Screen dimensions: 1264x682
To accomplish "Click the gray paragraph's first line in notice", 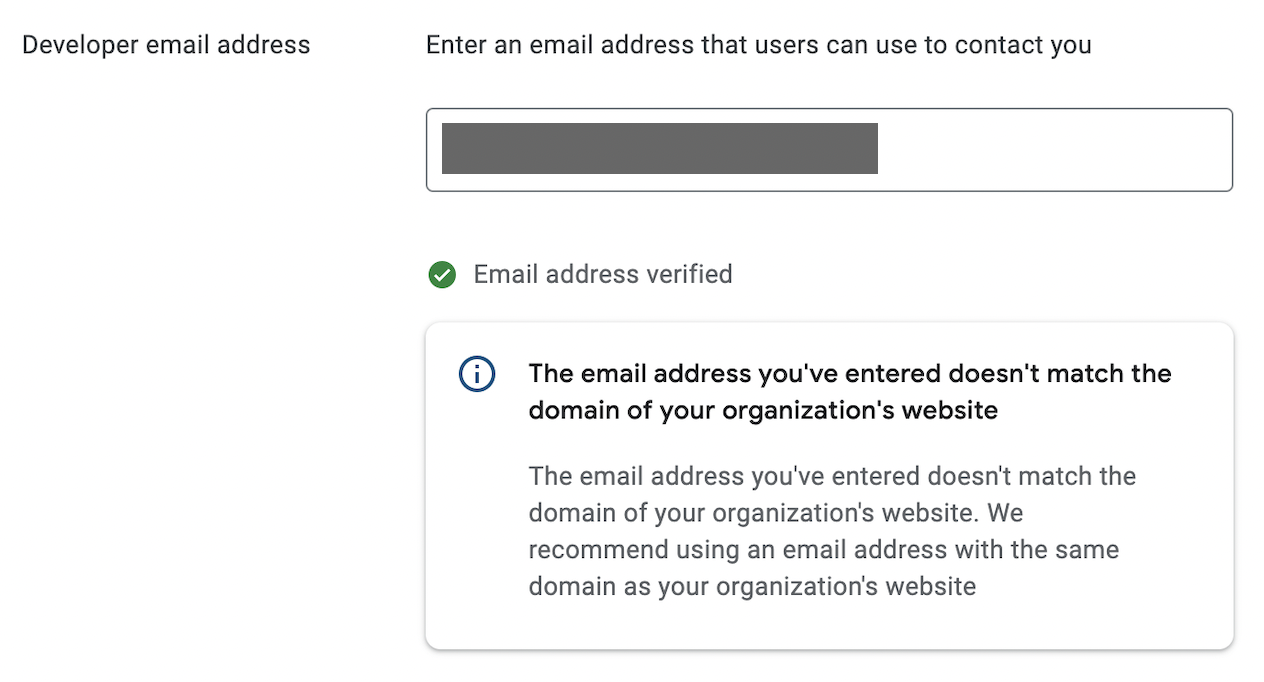I will tap(832, 475).
